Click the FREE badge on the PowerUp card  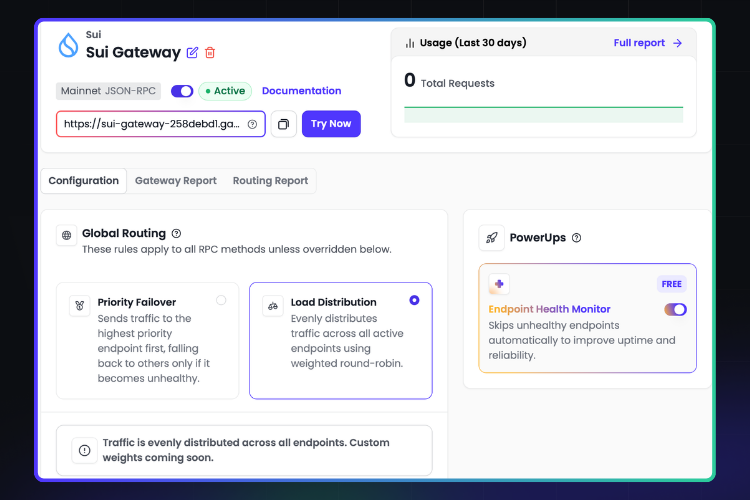[x=672, y=284]
